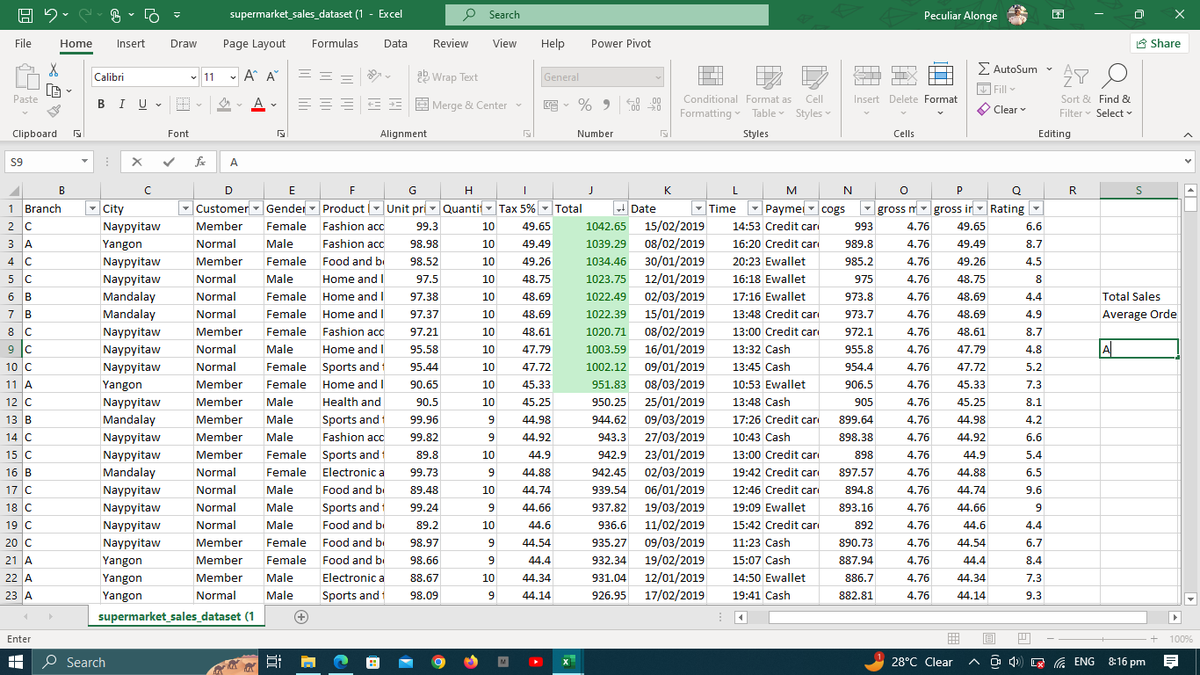Open the City column filter dropdown
Viewport: 1200px width, 675px height.
pos(184,209)
